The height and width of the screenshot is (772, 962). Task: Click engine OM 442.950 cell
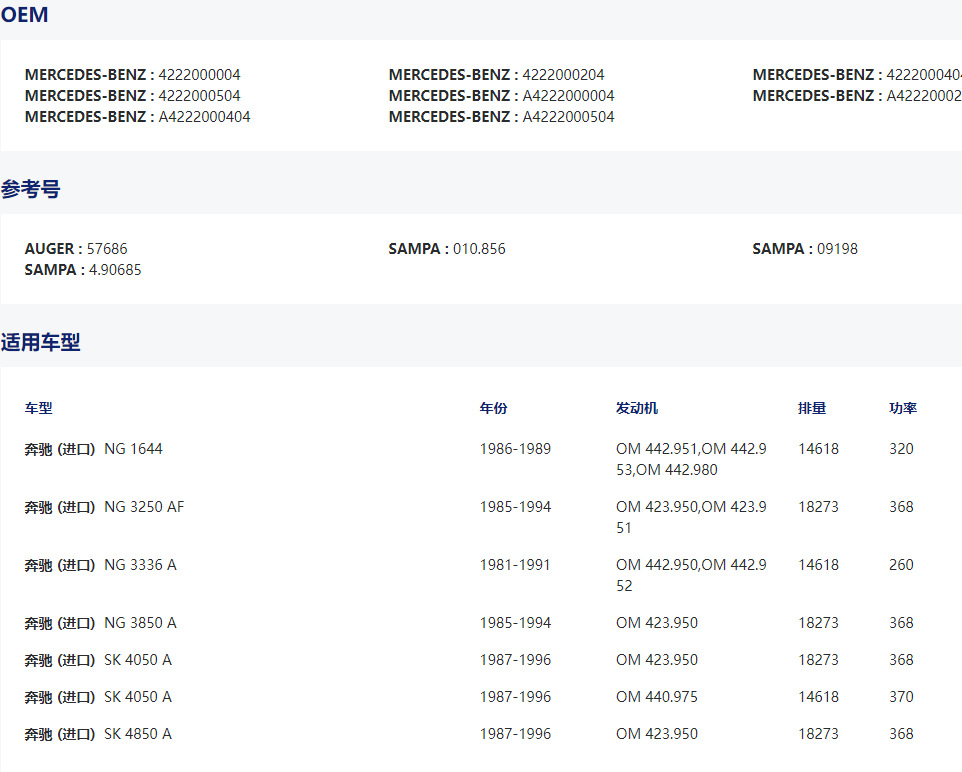[691, 575]
